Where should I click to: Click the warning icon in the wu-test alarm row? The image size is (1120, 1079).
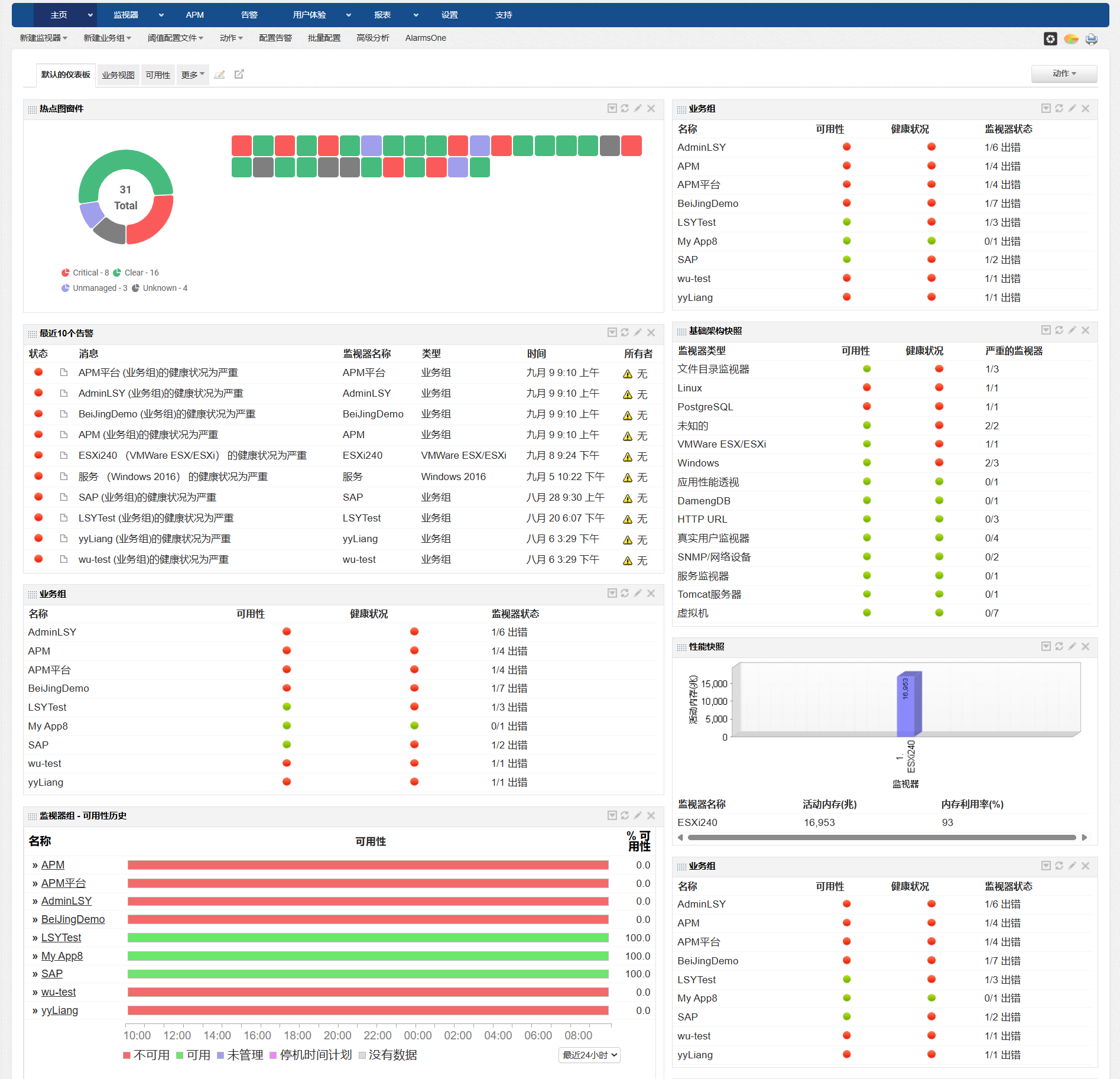pos(628,560)
